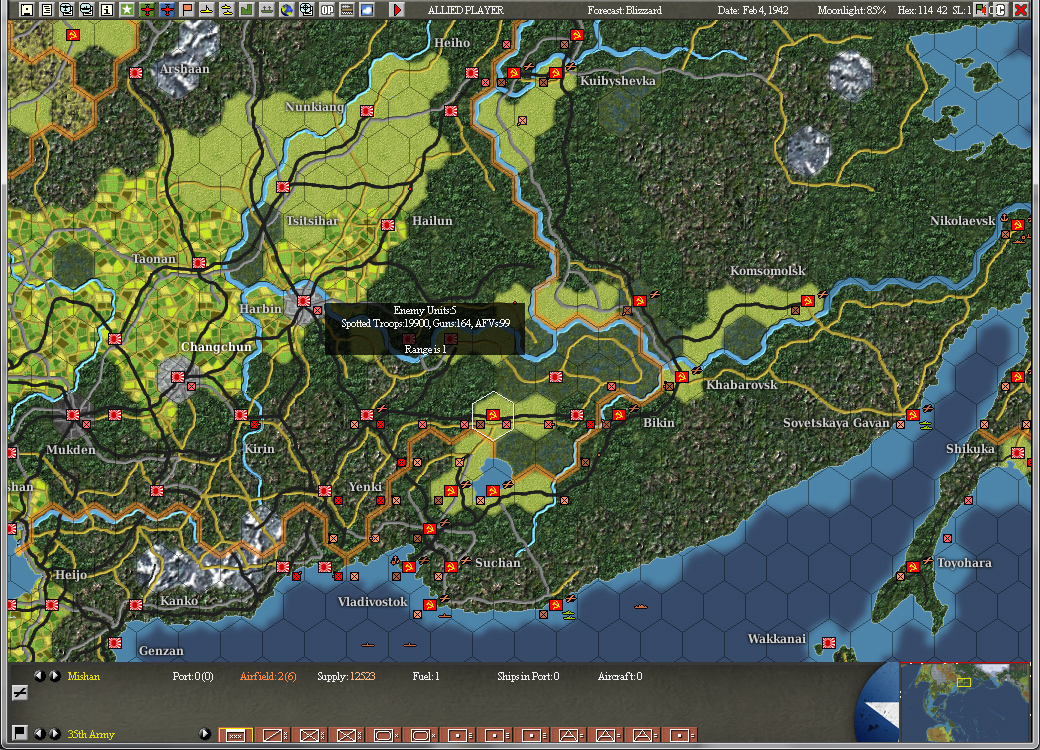Viewport: 1040px width, 750px height.
Task: Open the 35th Army unit link
Action: point(91,734)
